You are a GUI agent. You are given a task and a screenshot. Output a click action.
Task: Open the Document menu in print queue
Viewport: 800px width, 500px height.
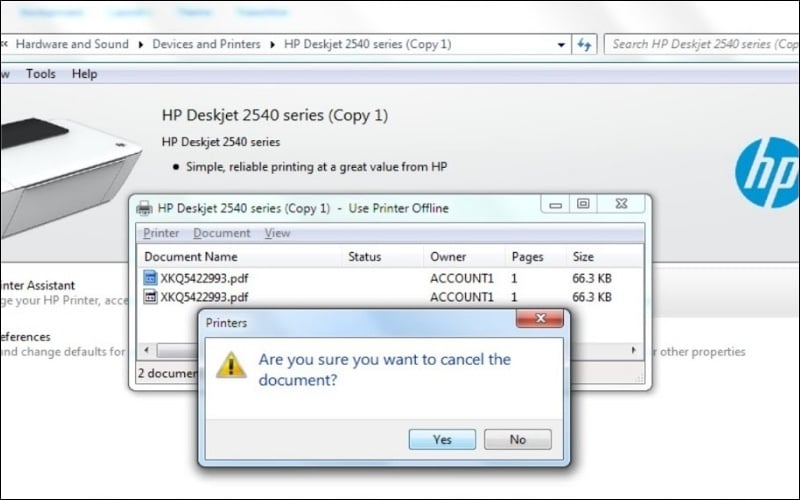pyautogui.click(x=222, y=233)
